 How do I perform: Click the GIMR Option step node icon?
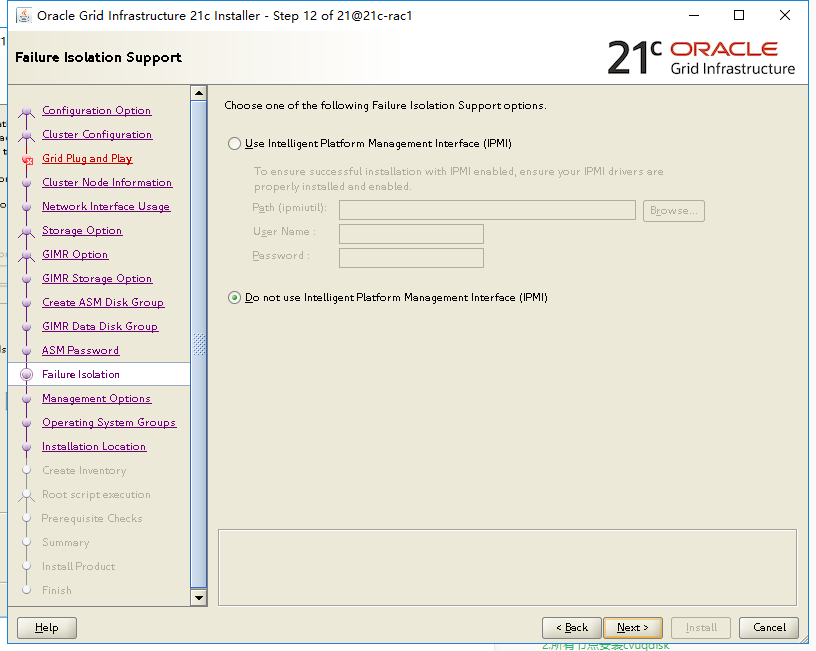27,256
